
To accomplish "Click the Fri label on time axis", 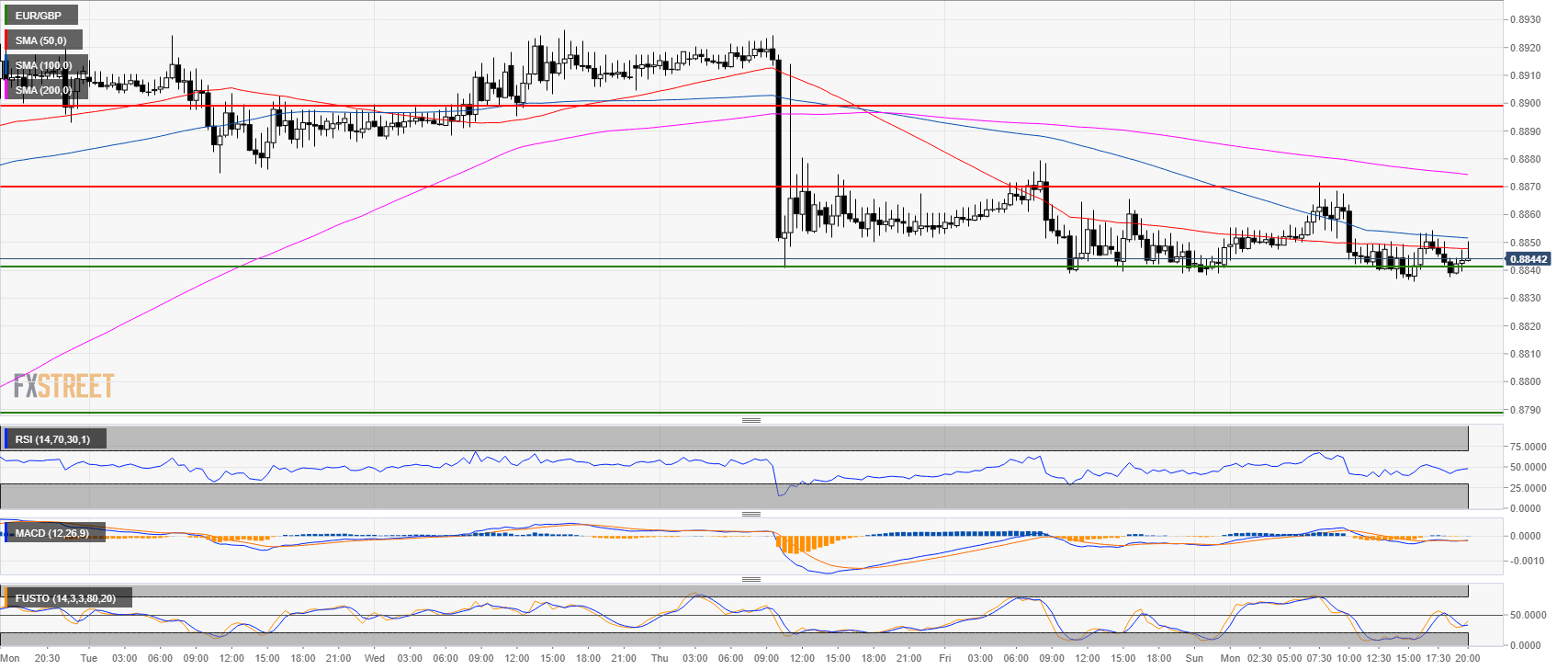I will (944, 658).
